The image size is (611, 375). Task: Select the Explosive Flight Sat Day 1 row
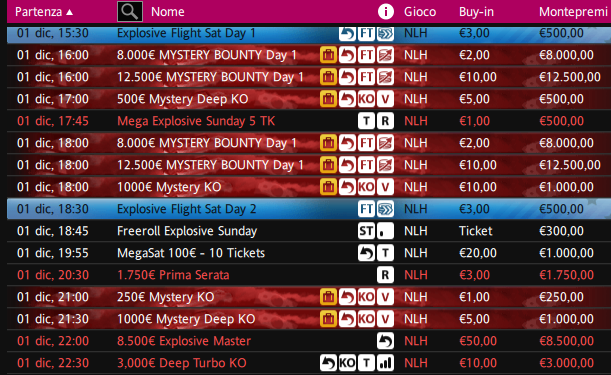coord(309,34)
